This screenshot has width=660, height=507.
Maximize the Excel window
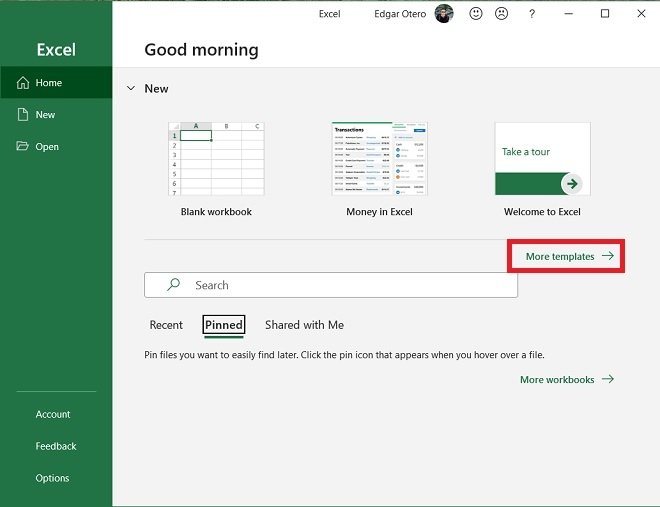tap(605, 13)
